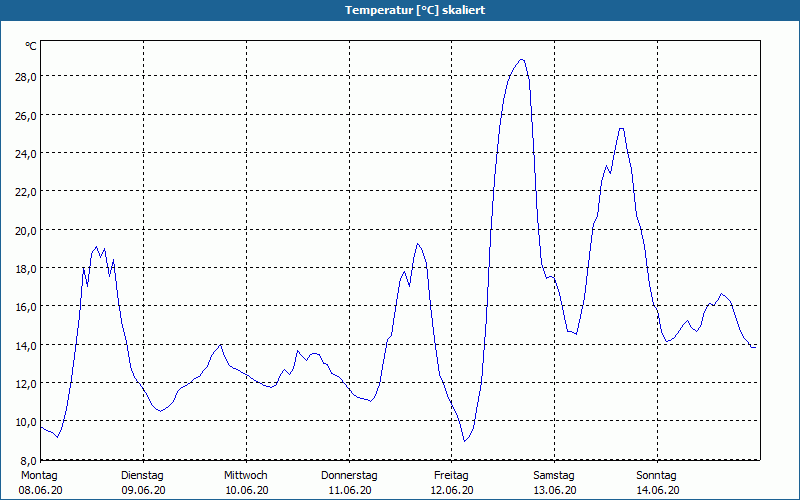
Task: Click the 'Freitag' day label
Action: [x=452, y=476]
